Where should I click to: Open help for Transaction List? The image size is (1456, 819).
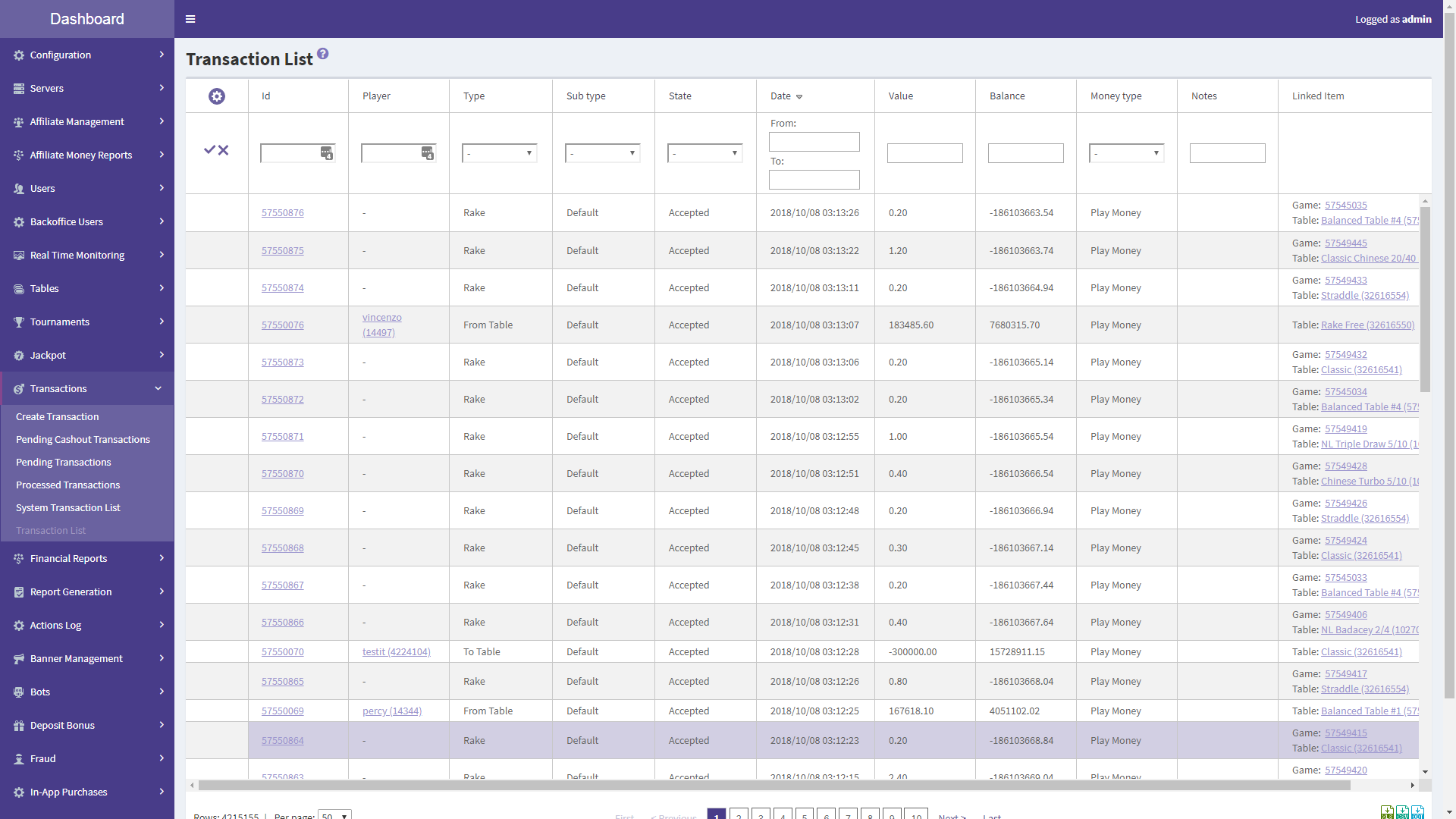[x=323, y=54]
